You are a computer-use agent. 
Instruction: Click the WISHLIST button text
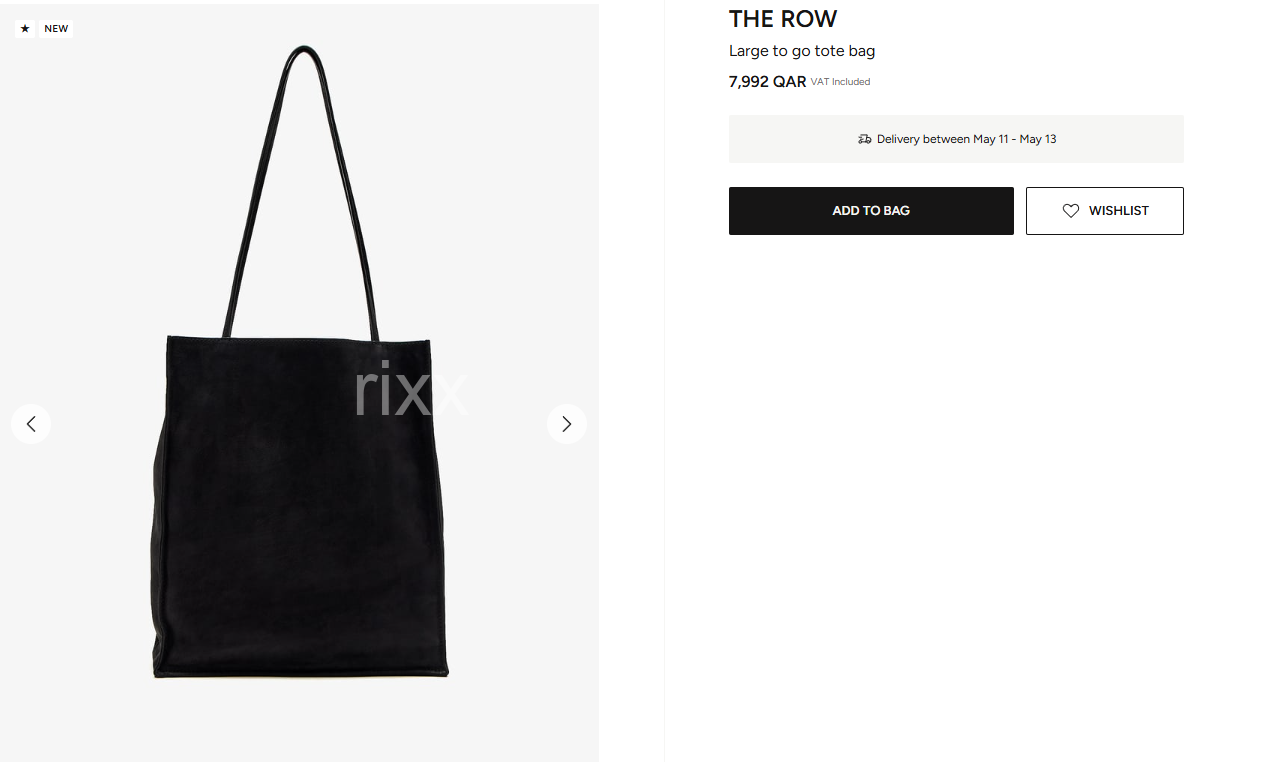[x=1119, y=211]
